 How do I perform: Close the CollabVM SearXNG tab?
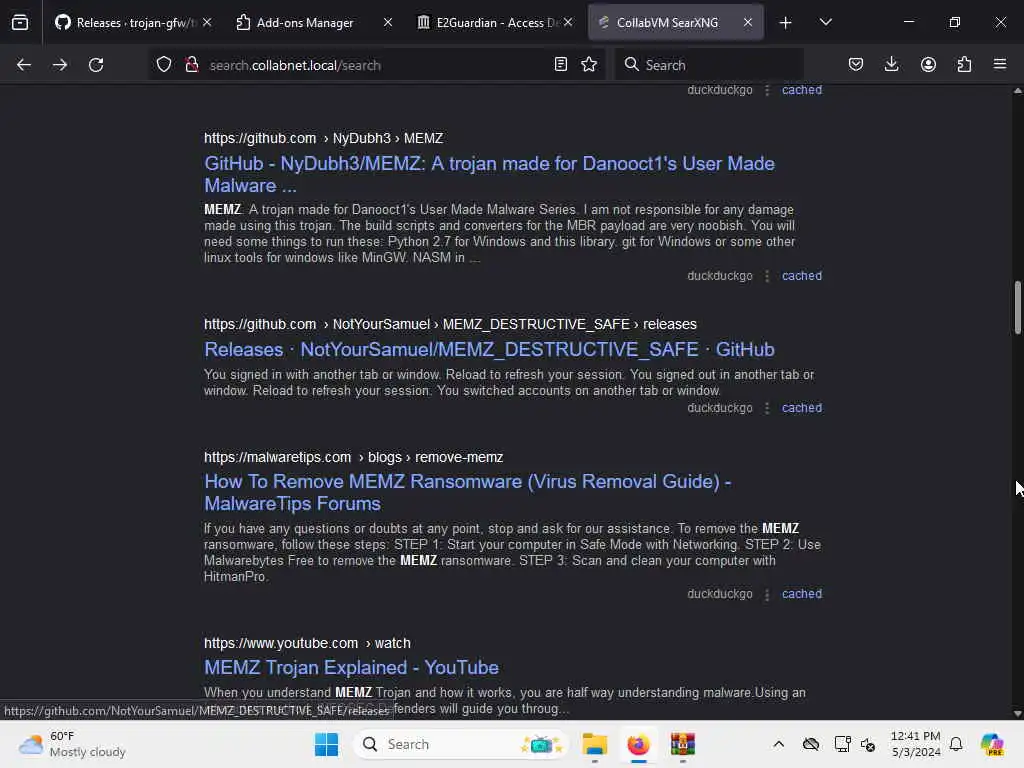pos(748,22)
